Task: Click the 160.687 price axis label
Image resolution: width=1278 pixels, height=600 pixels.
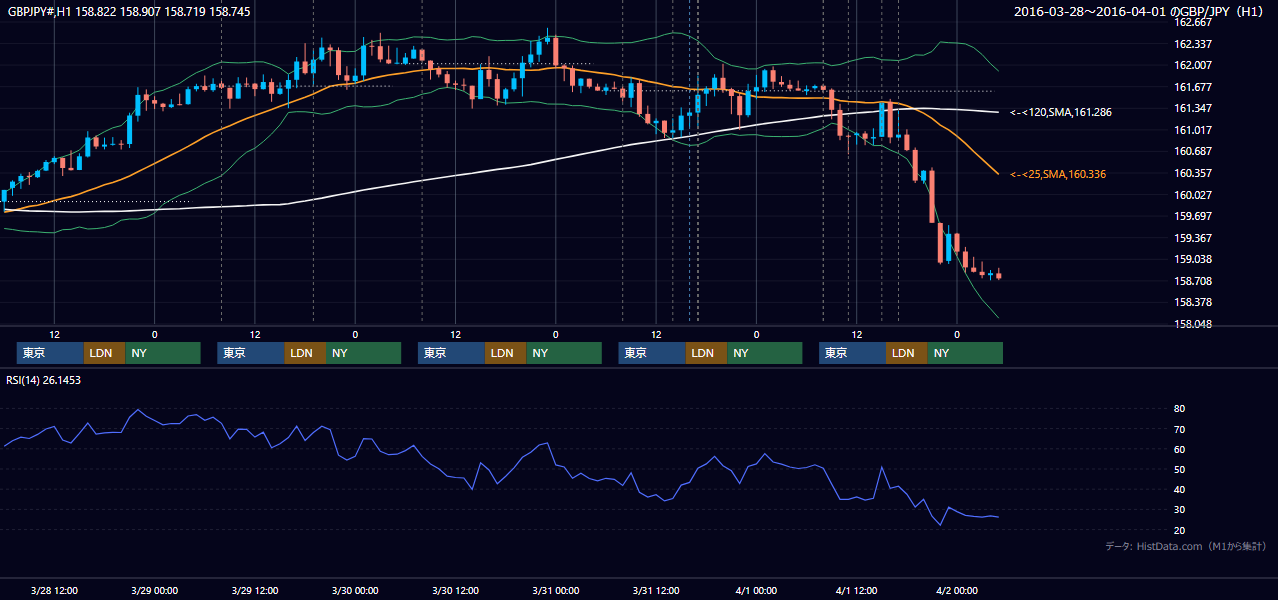Action: tap(1192, 151)
